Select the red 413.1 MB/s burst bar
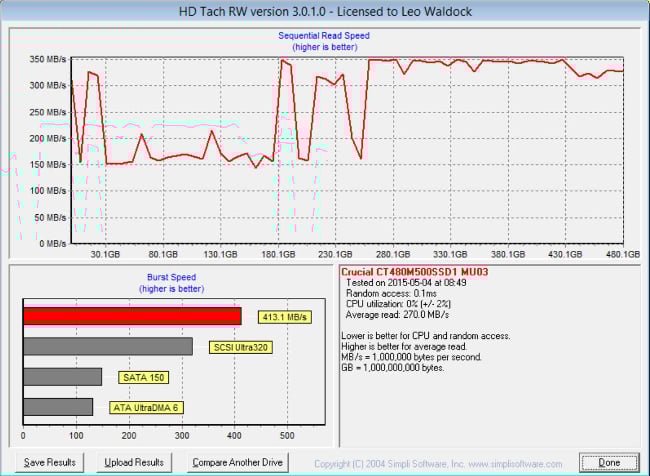Image resolution: width=650 pixels, height=476 pixels. (x=132, y=316)
